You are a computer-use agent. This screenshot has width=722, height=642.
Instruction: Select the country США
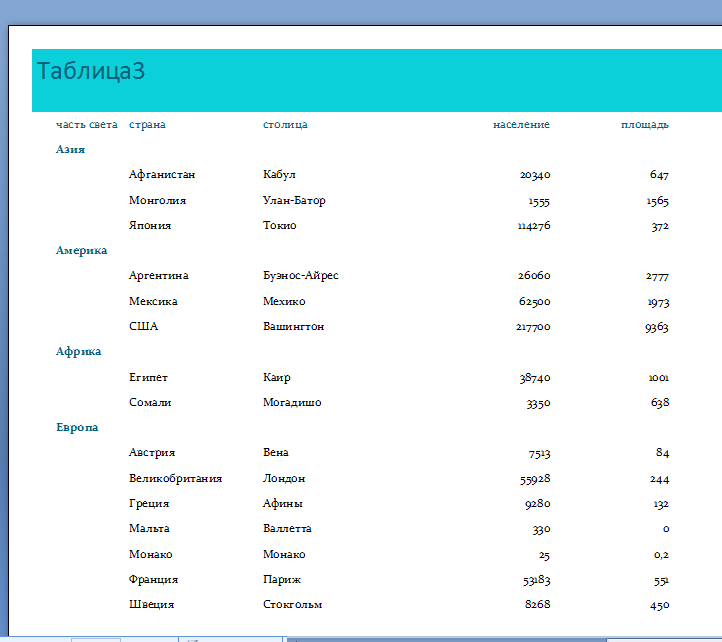144,326
